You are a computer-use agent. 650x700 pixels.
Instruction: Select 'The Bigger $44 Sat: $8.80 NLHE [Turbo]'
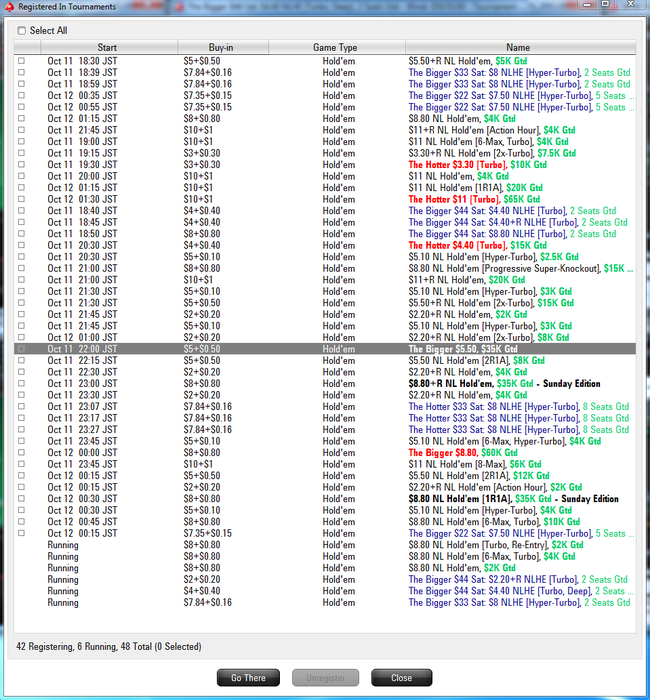pyautogui.click(x=325, y=234)
